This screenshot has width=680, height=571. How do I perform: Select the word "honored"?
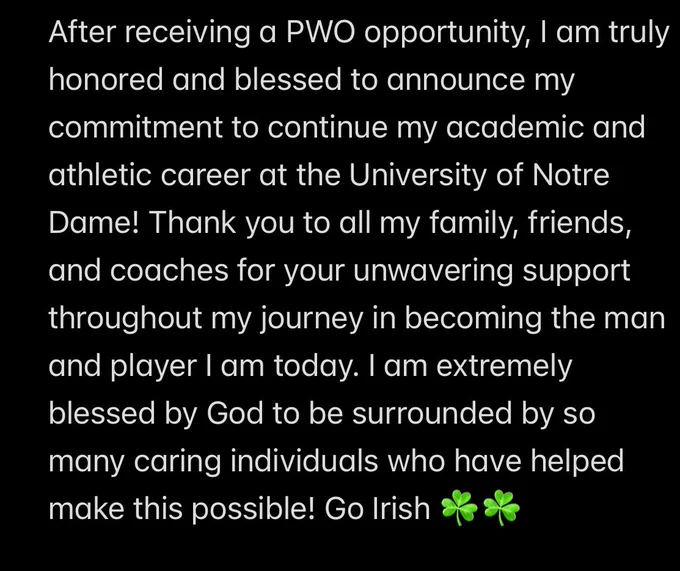(106, 79)
